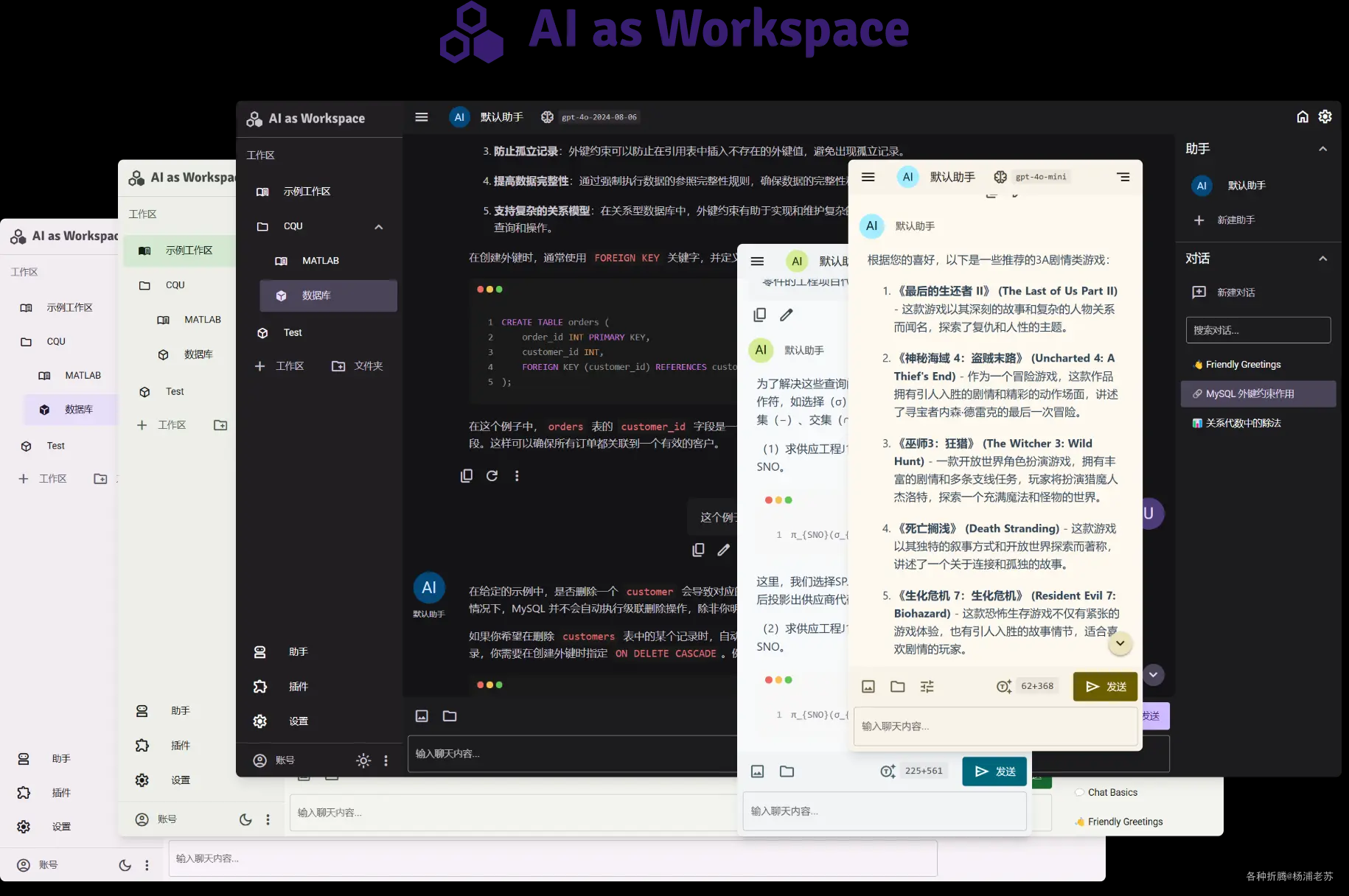Copy message in teal chat window

[x=760, y=315]
